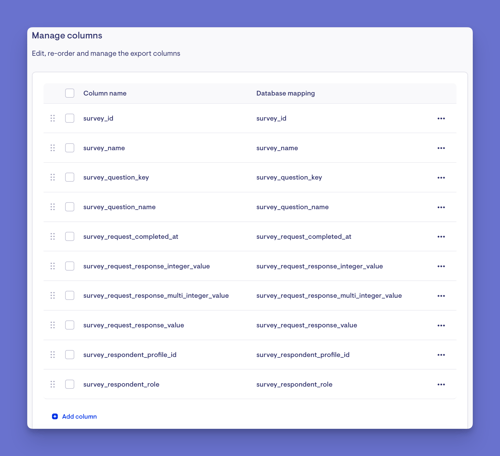Image resolution: width=500 pixels, height=456 pixels.
Task: Click the Database mapping header
Action: click(x=285, y=93)
